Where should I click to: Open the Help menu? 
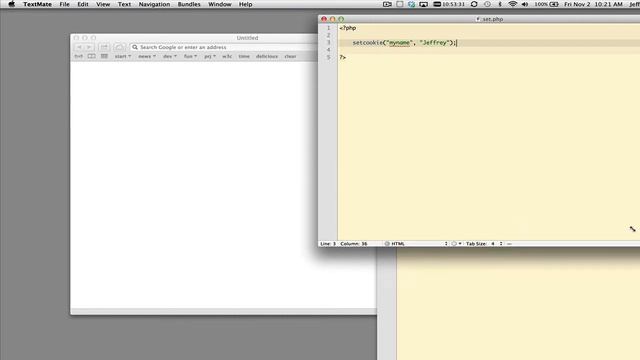pyautogui.click(x=245, y=4)
